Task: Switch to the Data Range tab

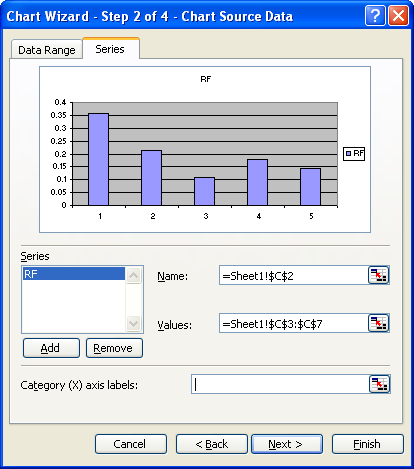Action: click(47, 50)
